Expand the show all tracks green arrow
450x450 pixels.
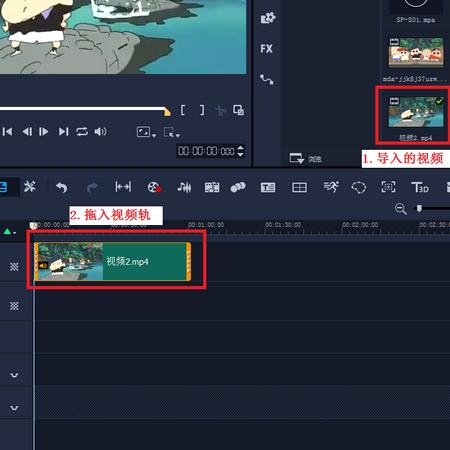9,231
